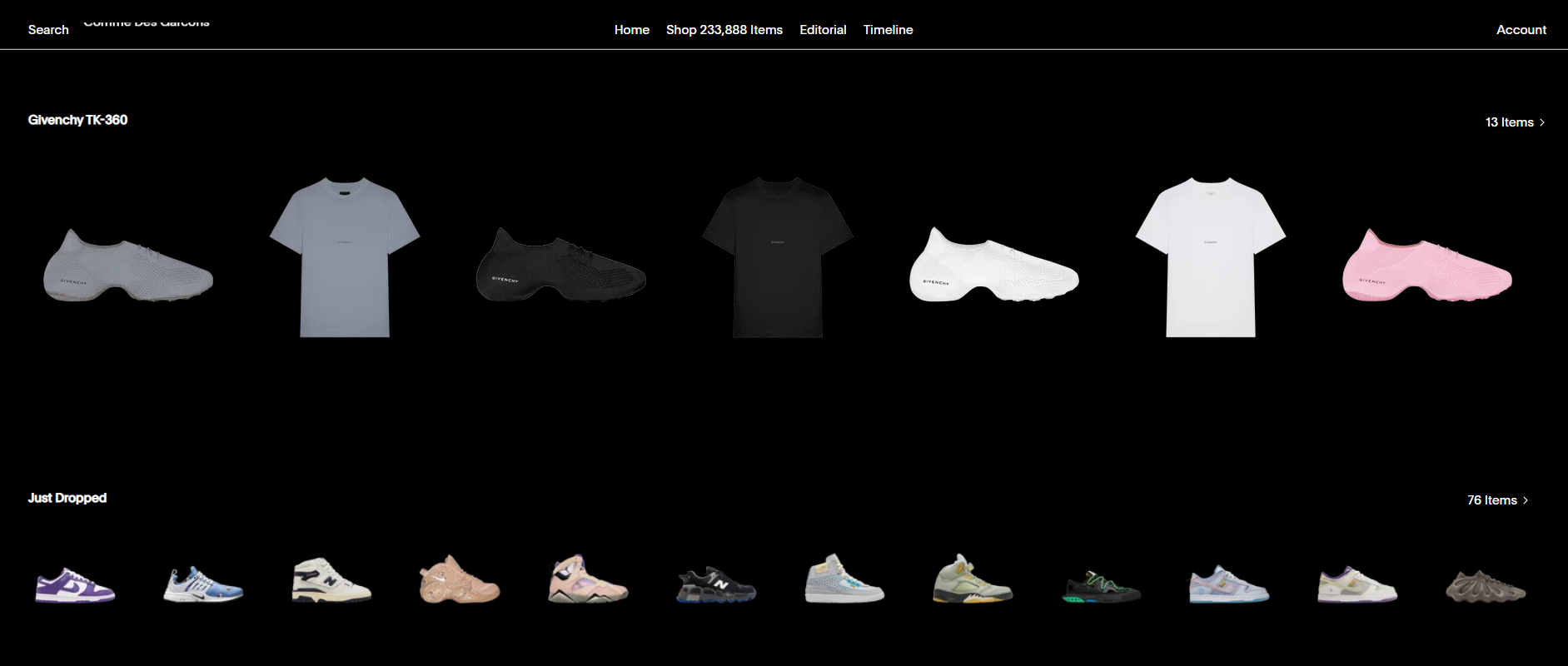Select the tan and purple Jordan high-top
The width and height of the screenshot is (1568, 666).
[588, 579]
